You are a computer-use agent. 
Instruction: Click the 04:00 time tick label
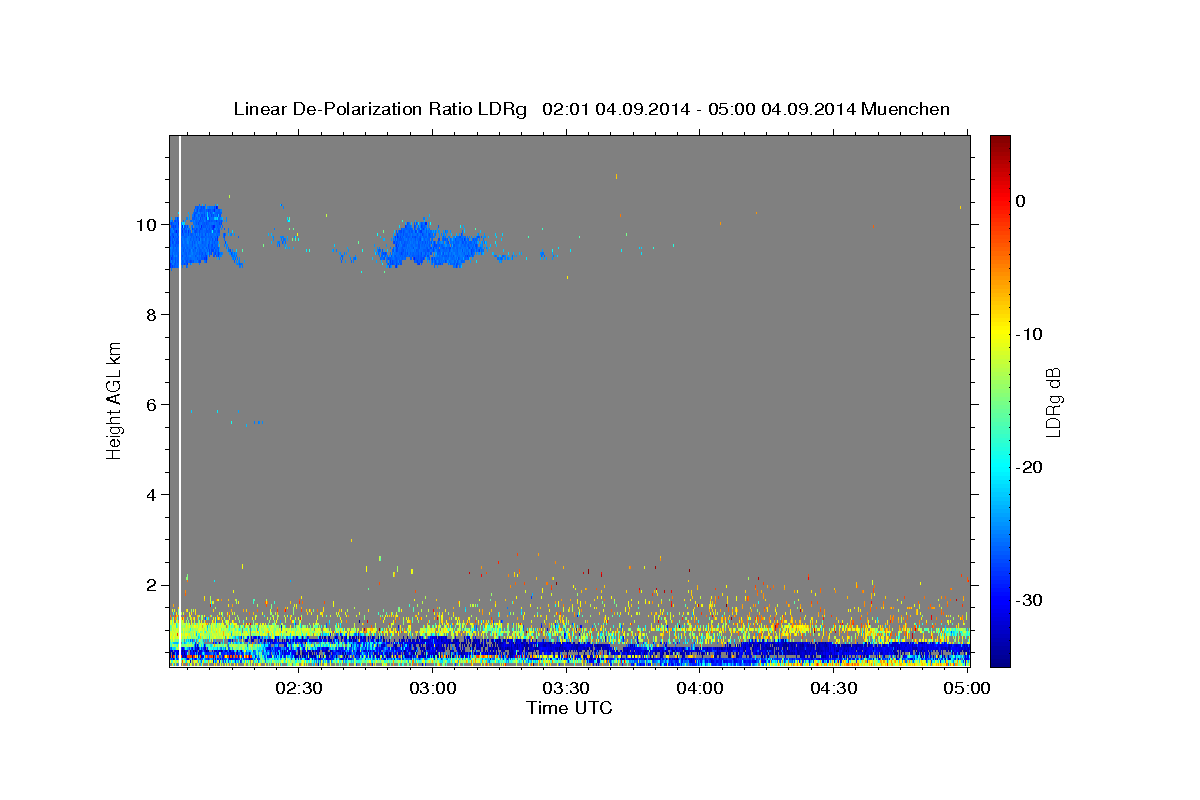[x=700, y=688]
